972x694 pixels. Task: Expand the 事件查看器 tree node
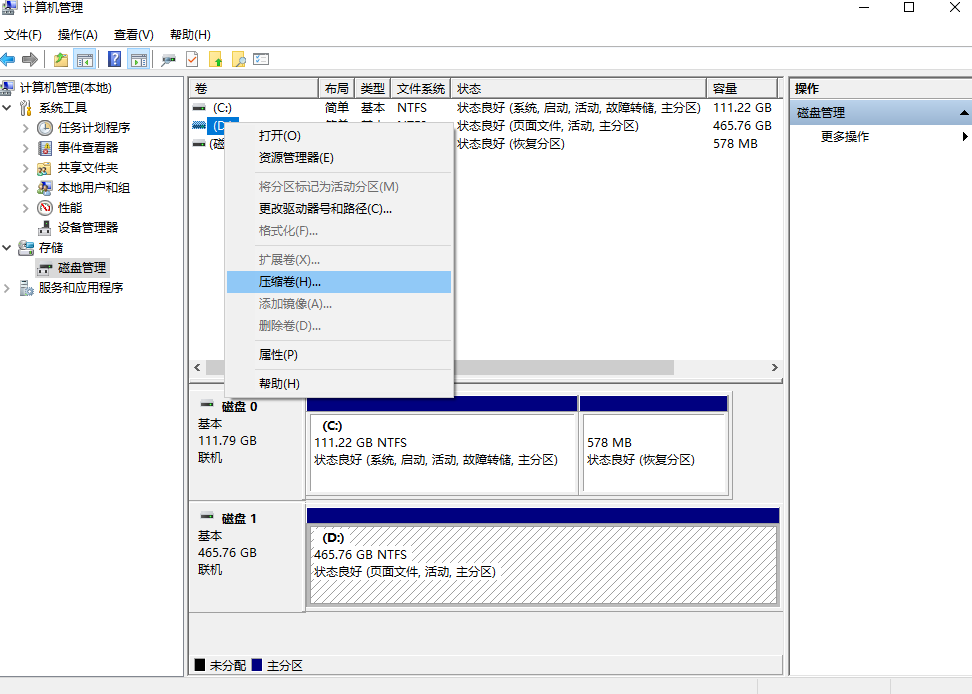coord(24,147)
